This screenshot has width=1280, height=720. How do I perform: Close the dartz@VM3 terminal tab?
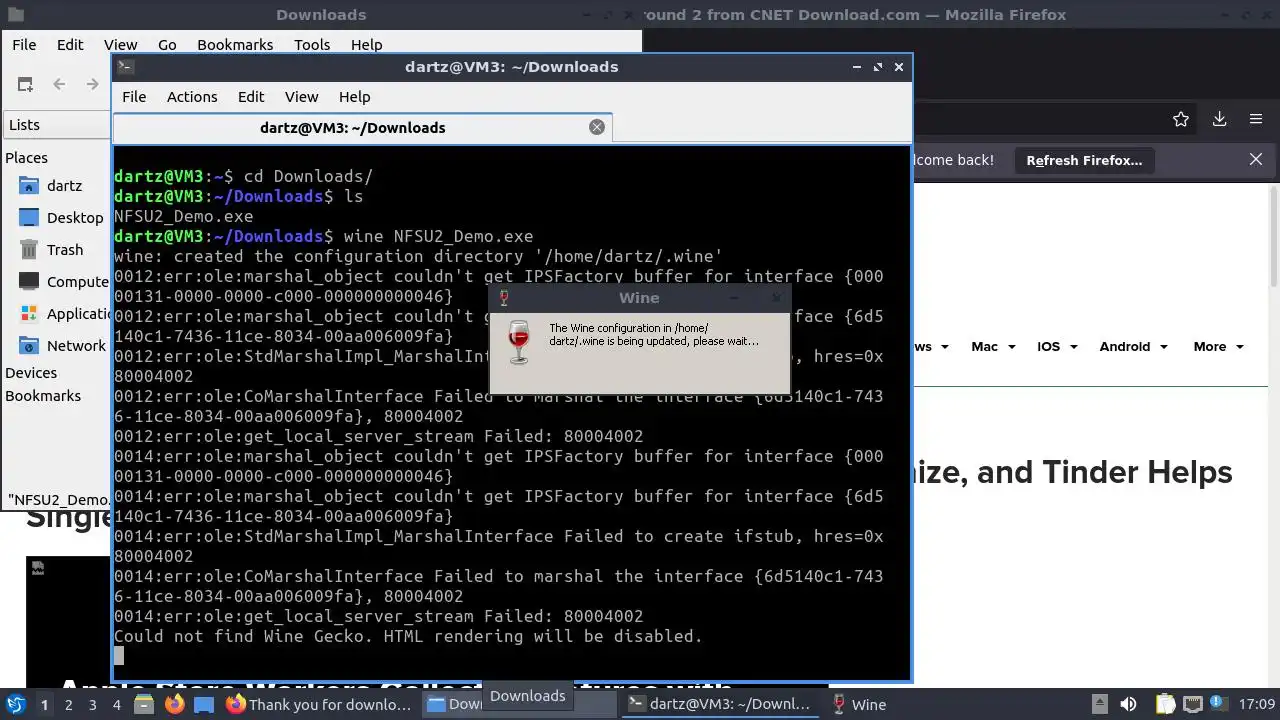[597, 127]
